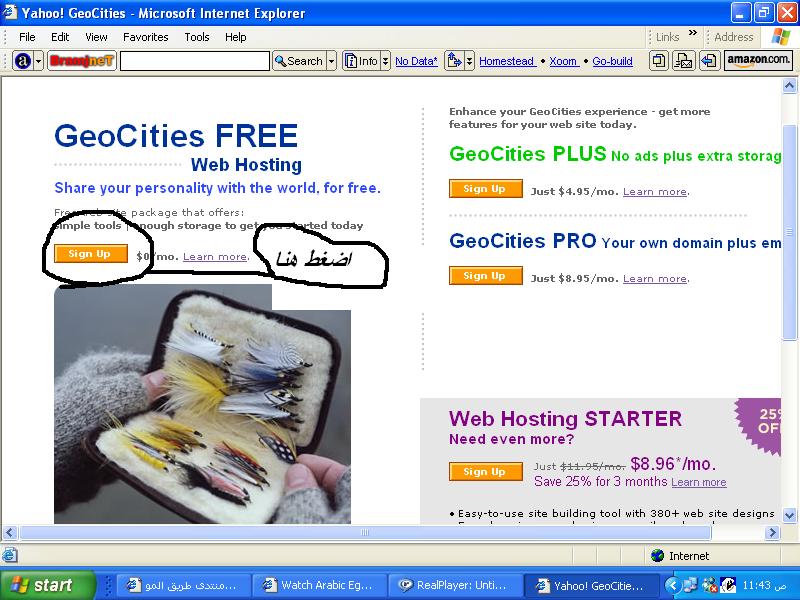Follow Learn more link for GeoCities PRO
This screenshot has height=600, width=800.
tap(656, 279)
